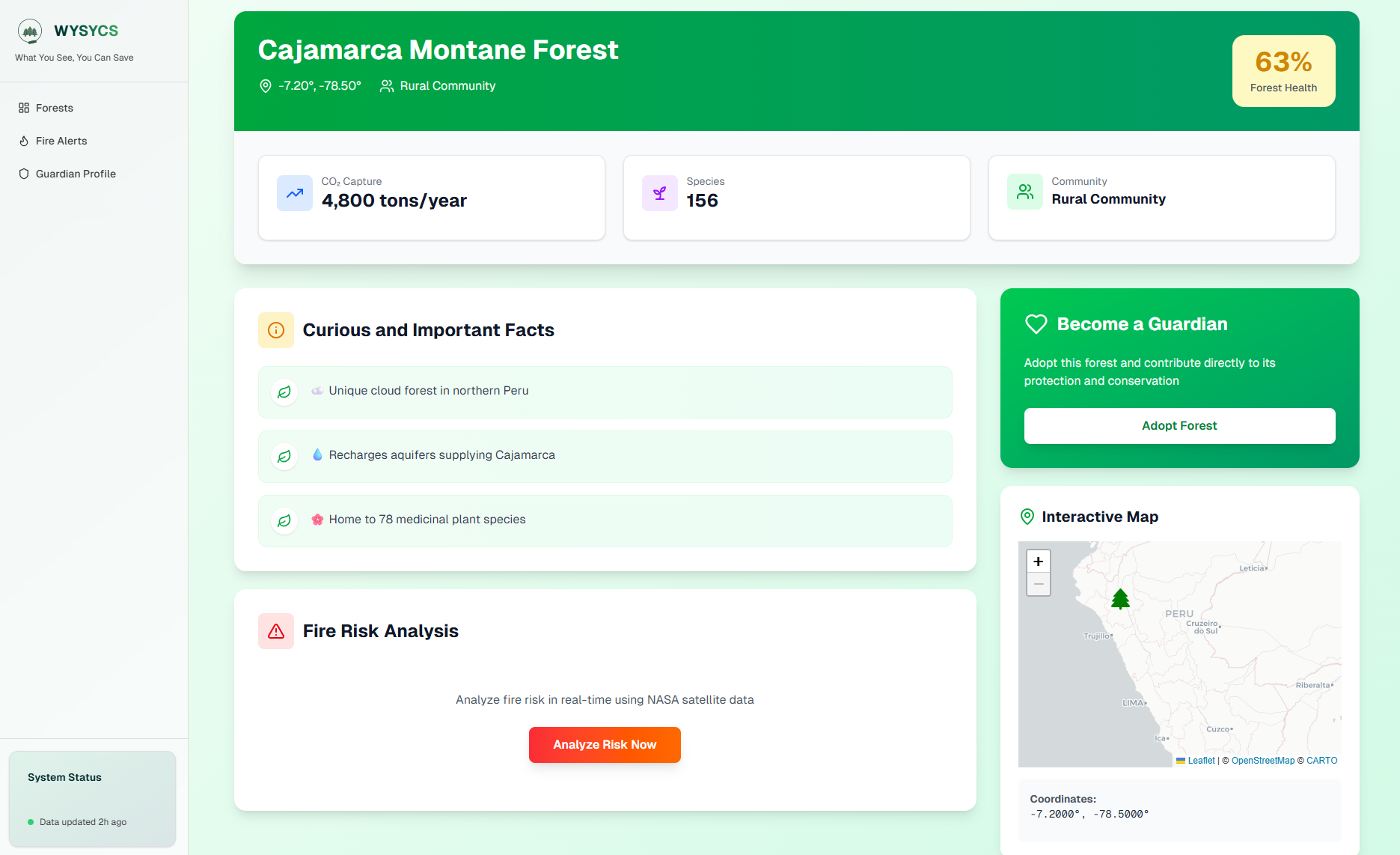Click the WYSYCS tree logo

[29, 31]
